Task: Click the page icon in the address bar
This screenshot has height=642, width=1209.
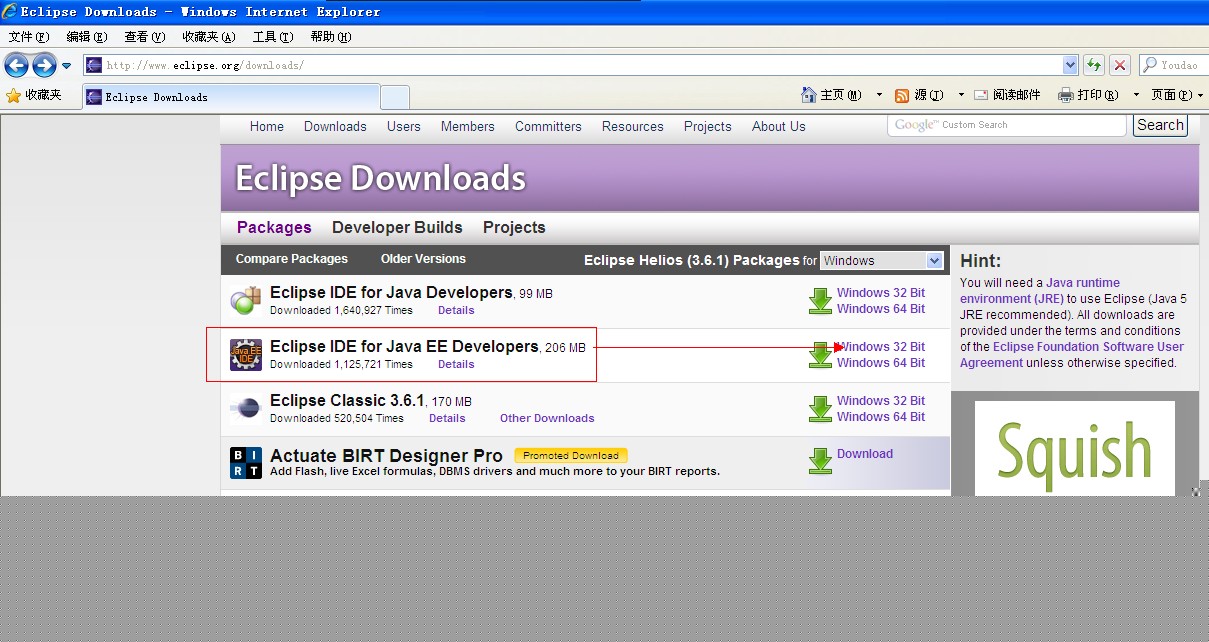Action: (94, 66)
